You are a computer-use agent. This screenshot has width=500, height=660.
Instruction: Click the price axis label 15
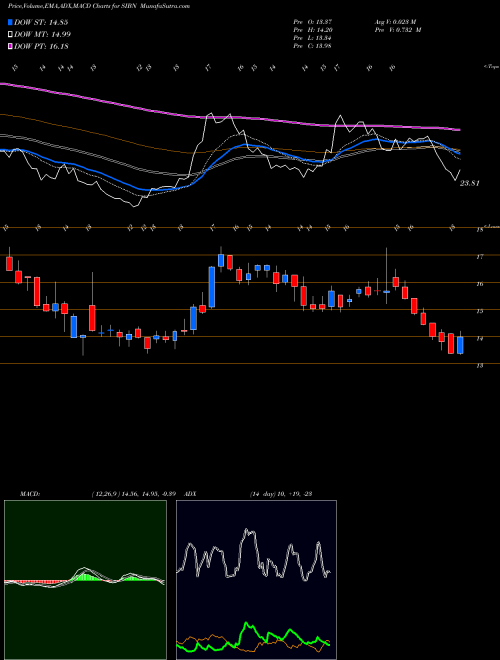tap(479, 311)
